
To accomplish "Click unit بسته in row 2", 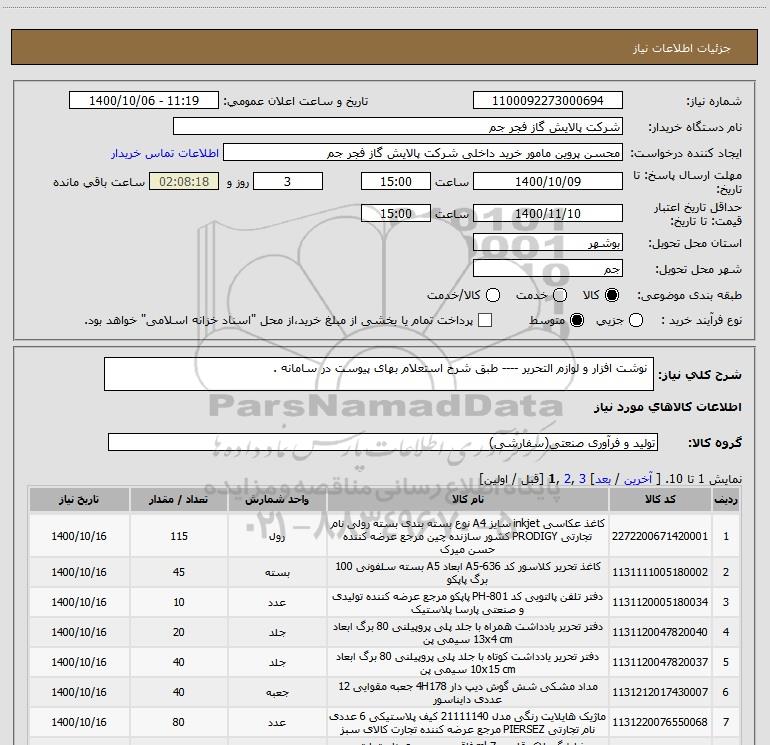I will coord(277,573).
